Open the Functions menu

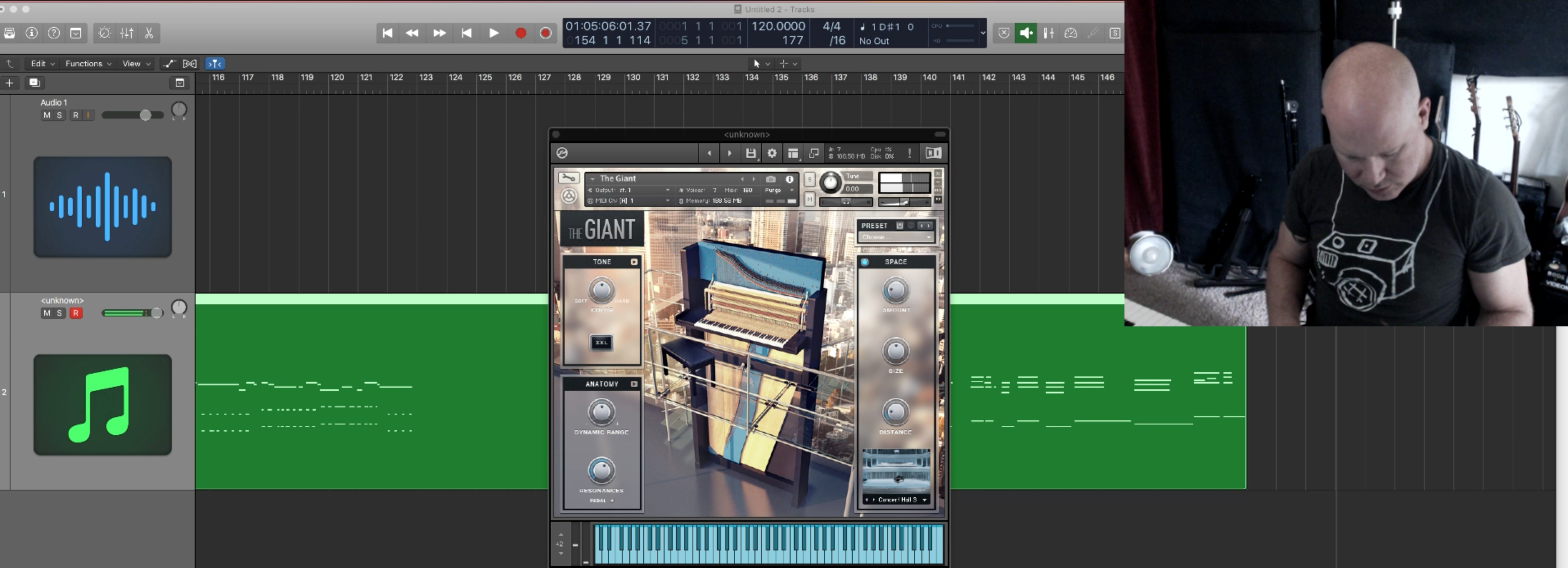point(88,63)
